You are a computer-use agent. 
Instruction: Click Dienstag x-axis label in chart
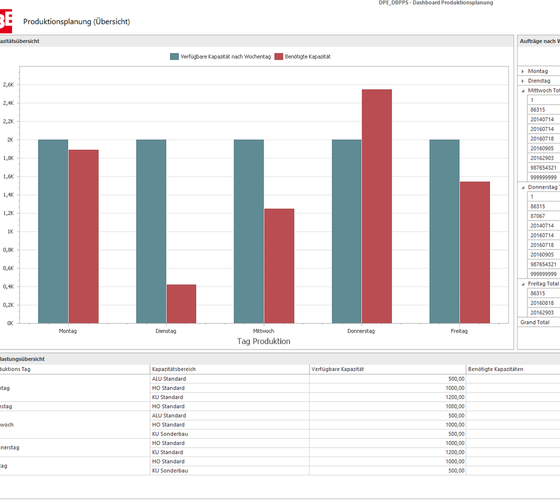click(x=166, y=331)
